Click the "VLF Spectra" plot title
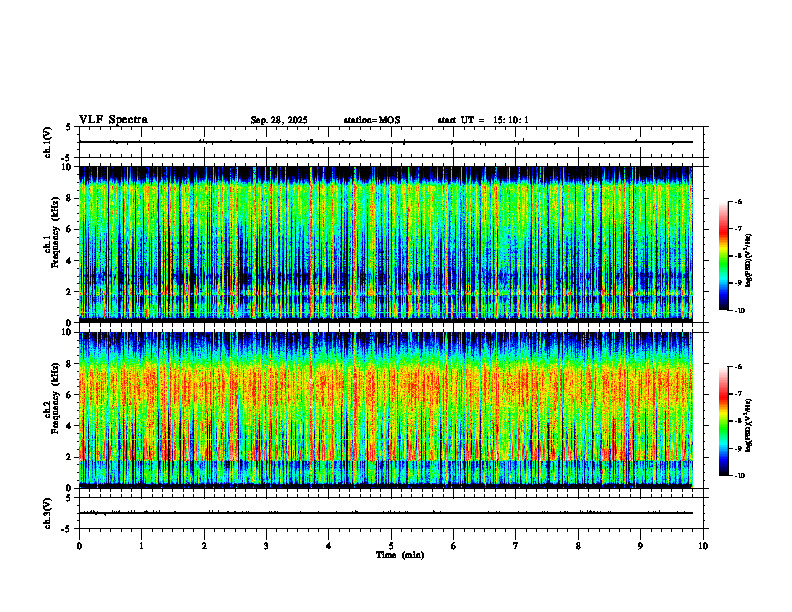The width and height of the screenshot is (792, 612). 113,120
